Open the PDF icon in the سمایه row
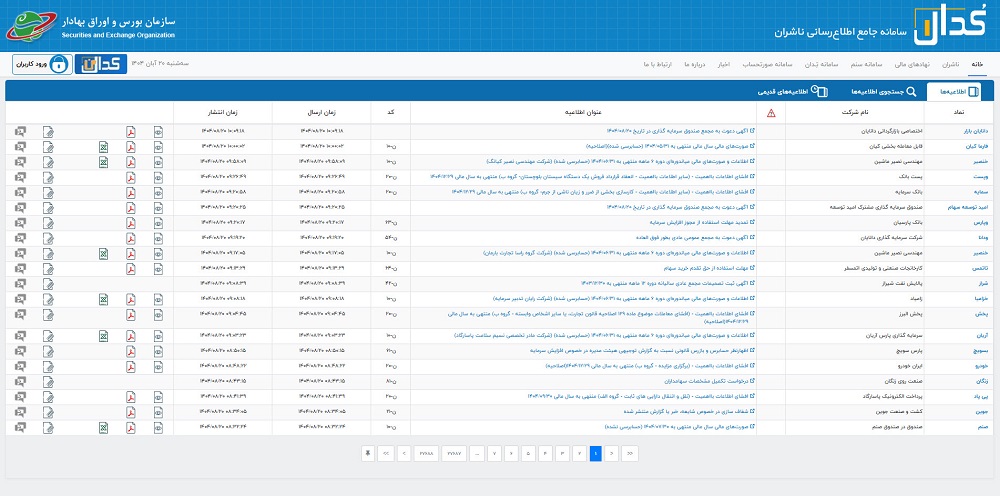The image size is (1000, 496). tap(130, 193)
